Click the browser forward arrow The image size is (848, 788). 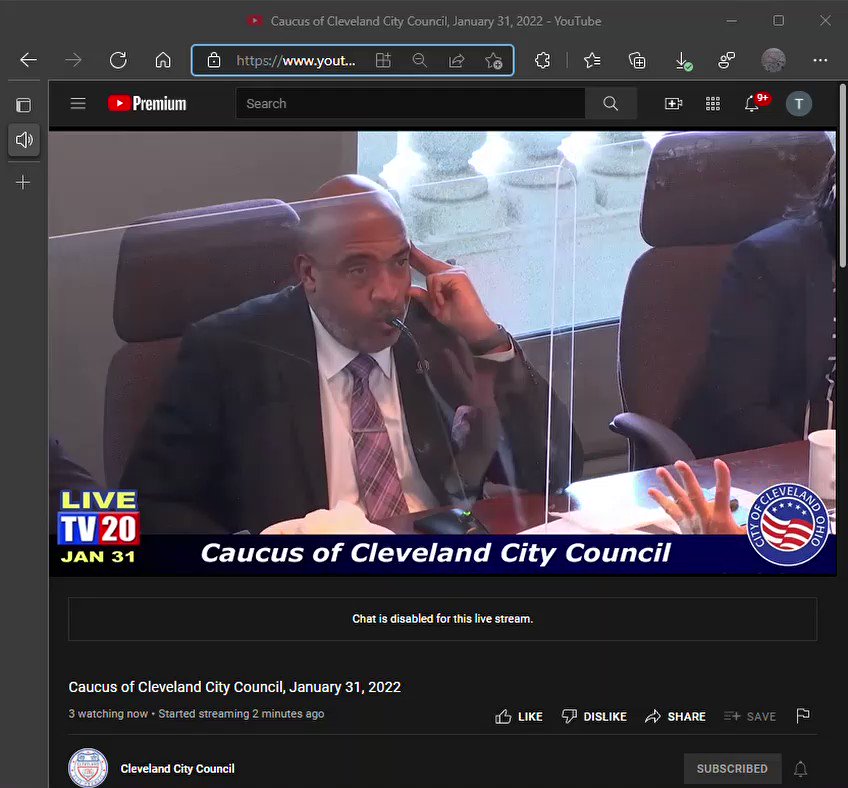[x=74, y=60]
